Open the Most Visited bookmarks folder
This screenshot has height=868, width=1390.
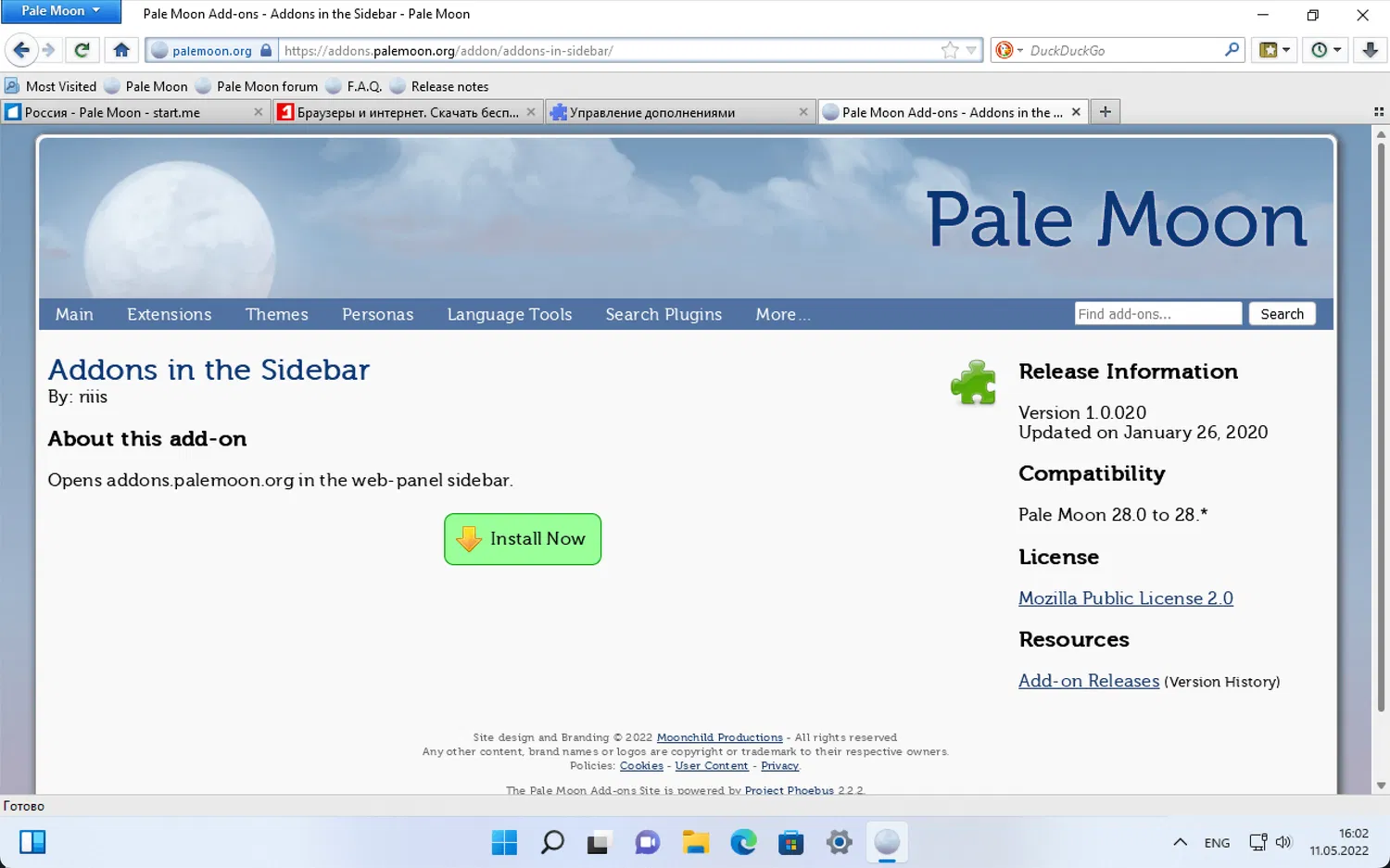tap(51, 86)
